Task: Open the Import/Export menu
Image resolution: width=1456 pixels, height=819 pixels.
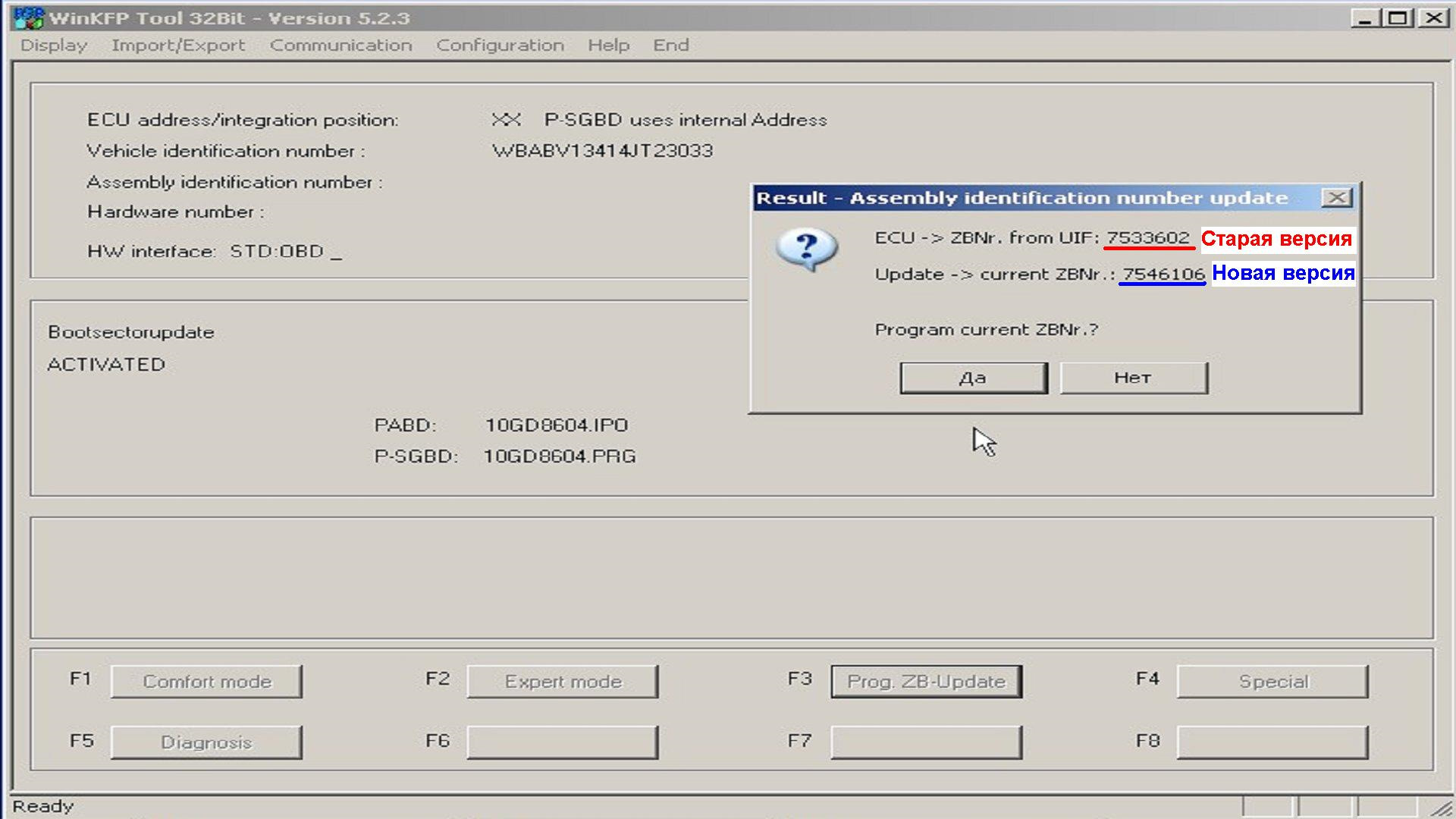Action: (178, 45)
